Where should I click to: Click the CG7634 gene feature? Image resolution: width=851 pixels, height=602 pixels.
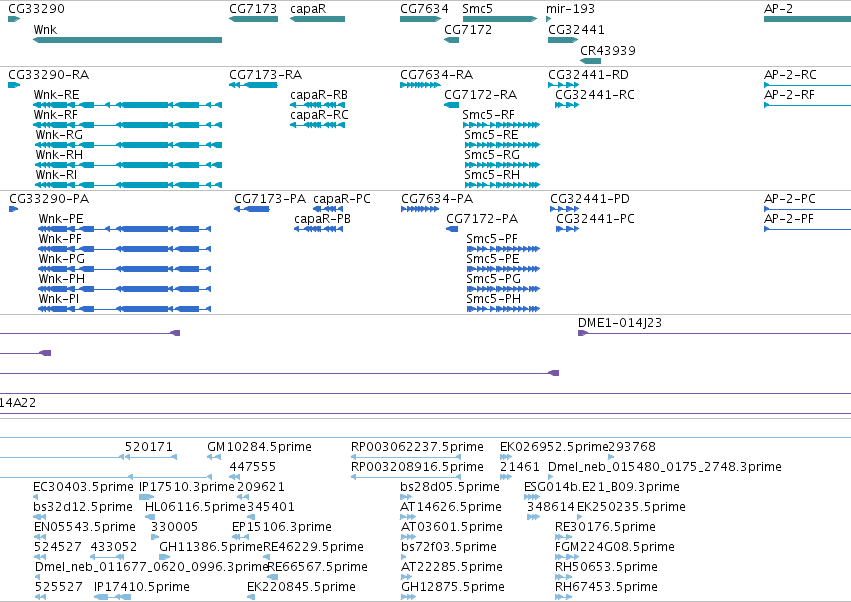(x=421, y=19)
